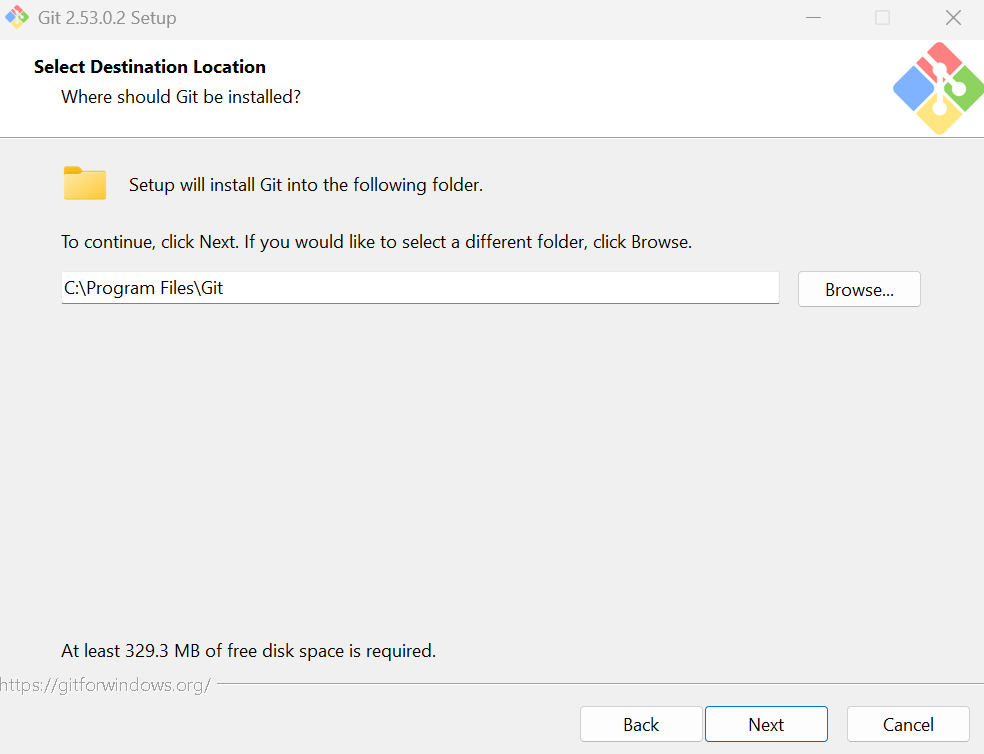Click the maximize button on title bar

click(881, 17)
